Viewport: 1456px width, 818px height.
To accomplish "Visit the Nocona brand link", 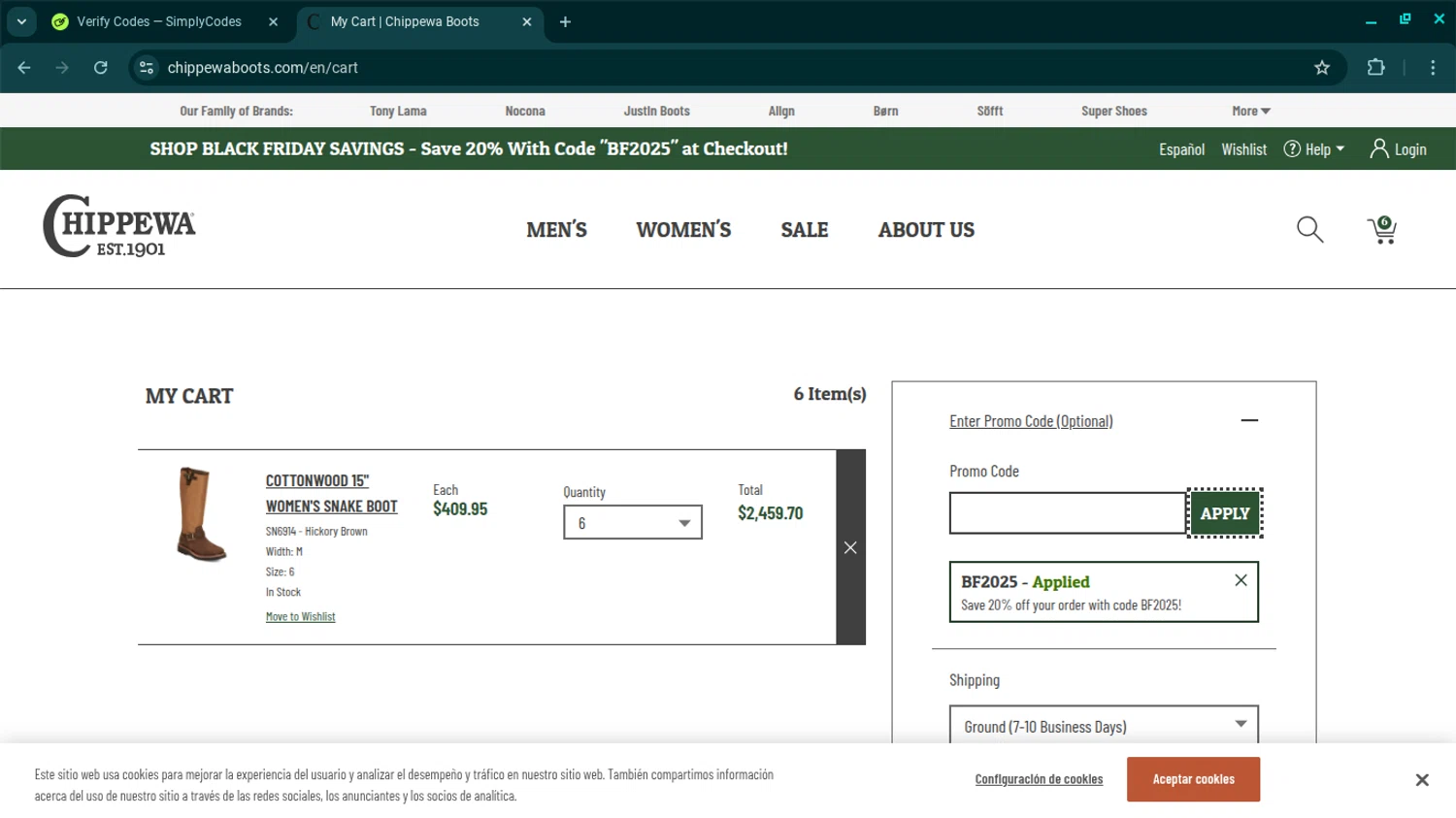I will pyautogui.click(x=525, y=111).
